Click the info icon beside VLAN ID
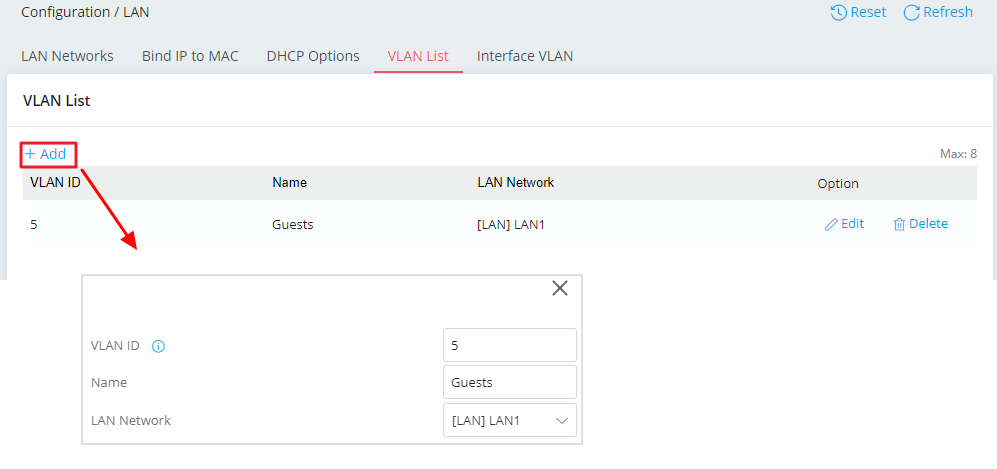This screenshot has height=469, width=997. point(158,346)
